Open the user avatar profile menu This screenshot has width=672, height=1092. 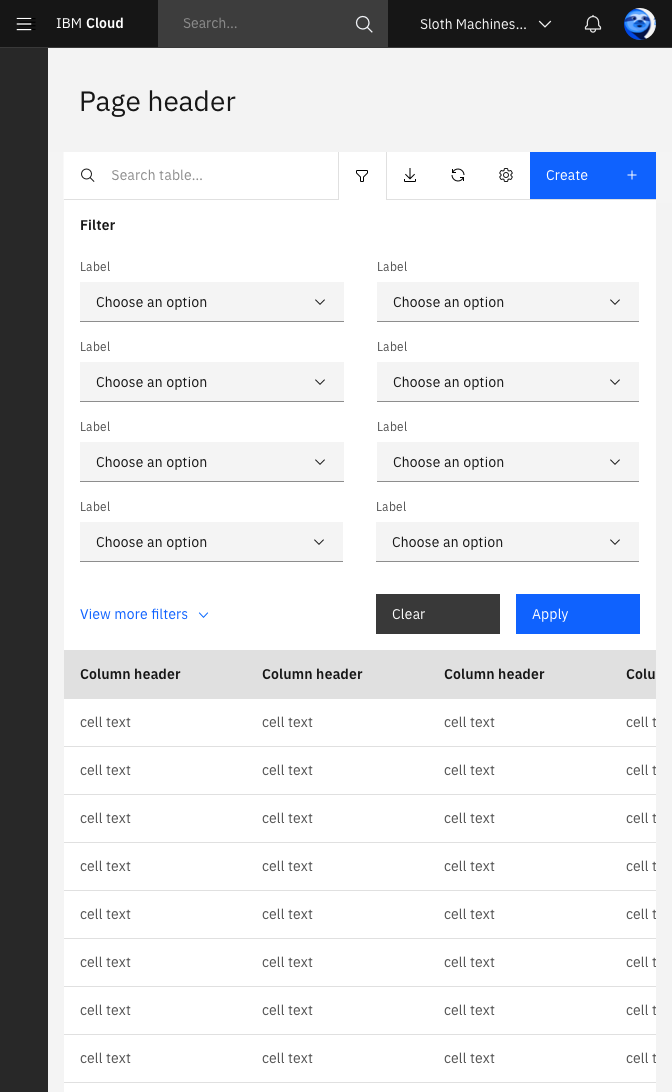[x=639, y=24]
